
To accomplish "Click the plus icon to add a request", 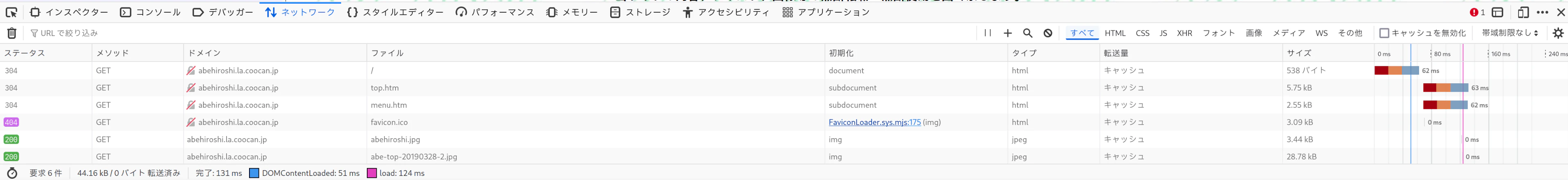I will pos(1007,33).
